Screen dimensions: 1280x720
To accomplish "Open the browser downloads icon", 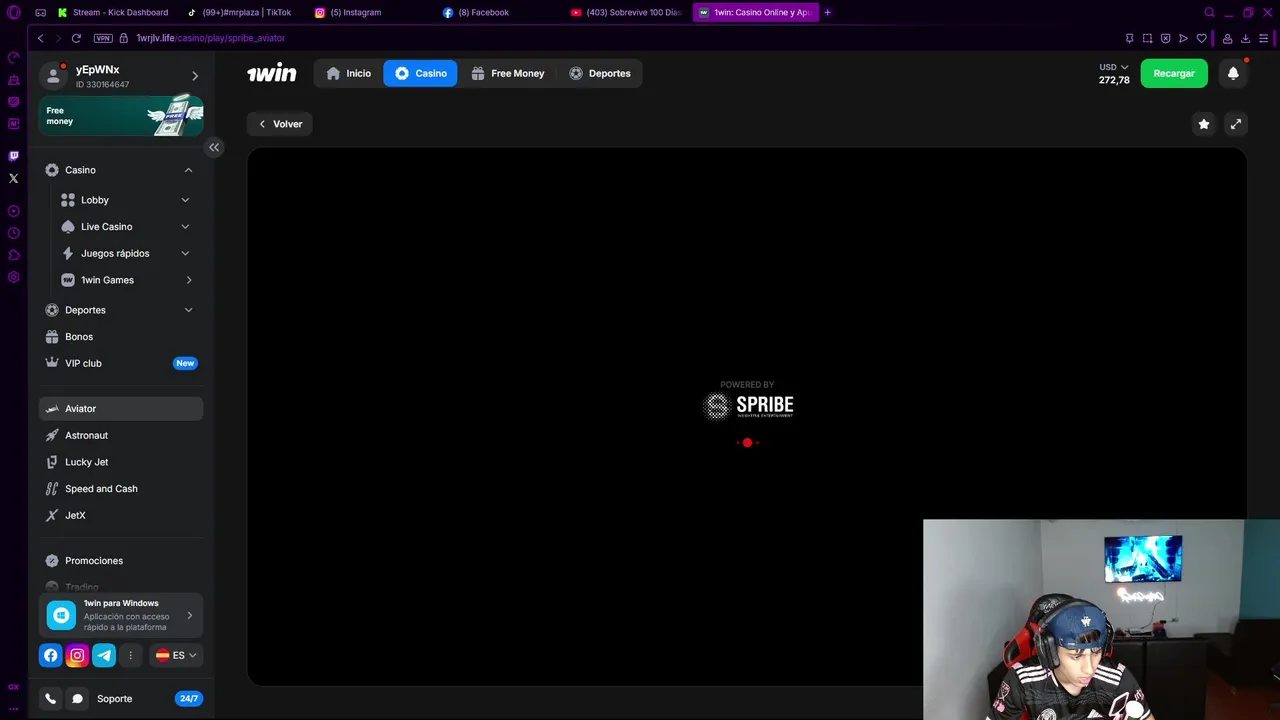I will [x=1245, y=38].
